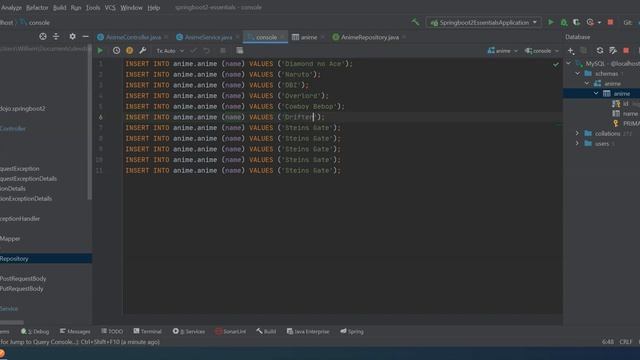Click the red stop icon in Database panel
The image size is (640, 360).
tap(626, 51)
